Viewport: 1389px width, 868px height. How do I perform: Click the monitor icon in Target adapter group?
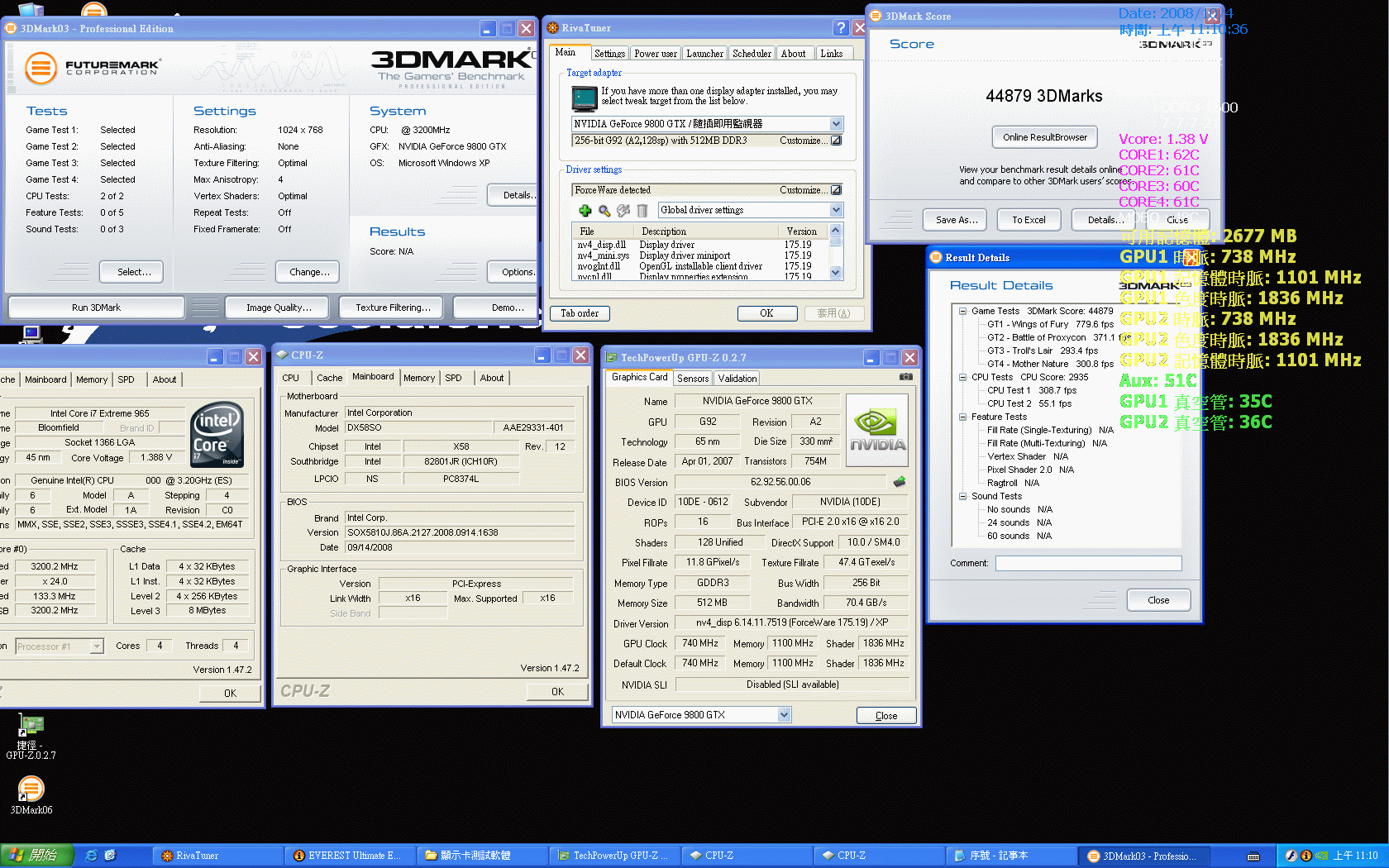(x=585, y=98)
